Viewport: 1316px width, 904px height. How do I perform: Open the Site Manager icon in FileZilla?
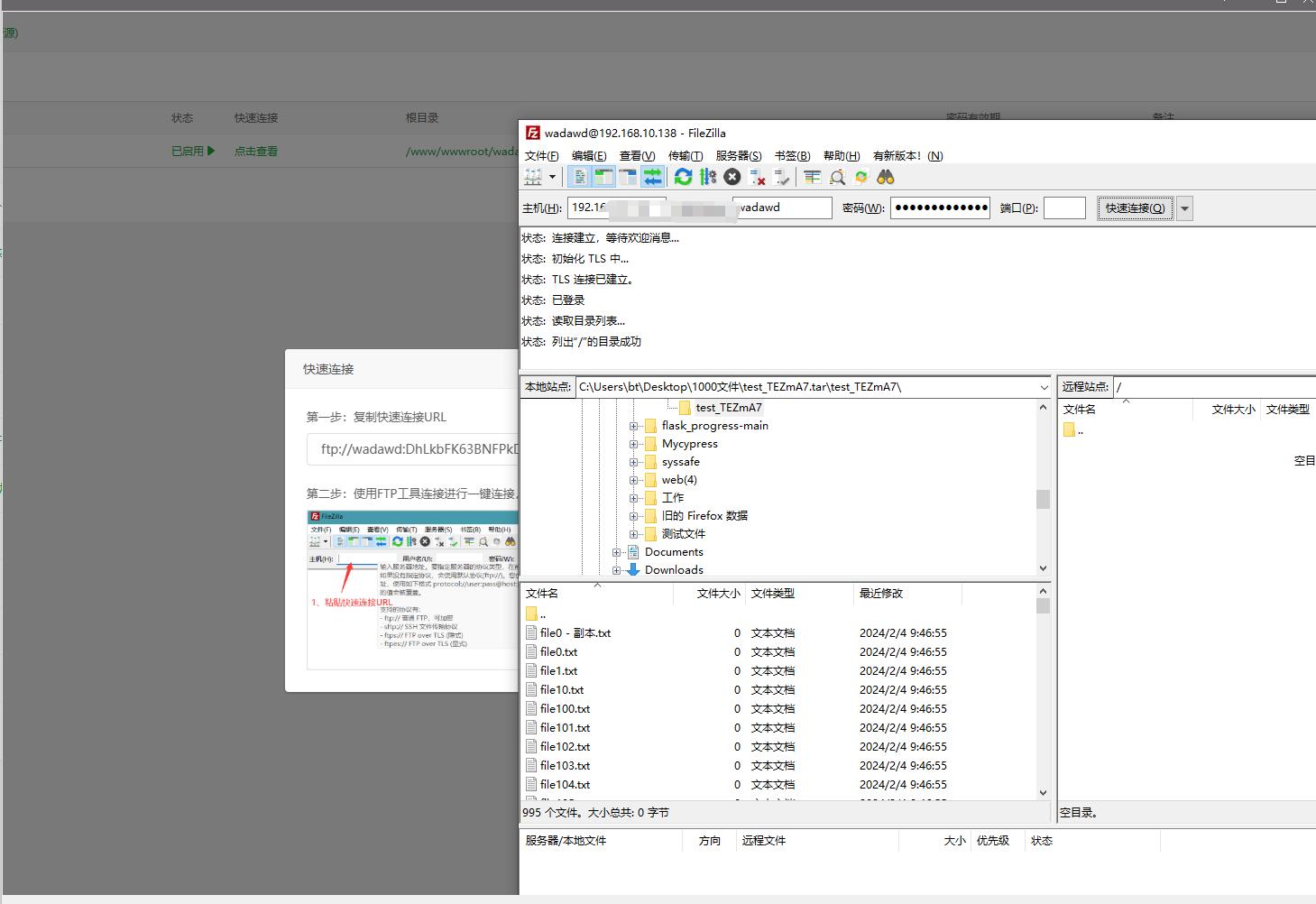click(533, 177)
